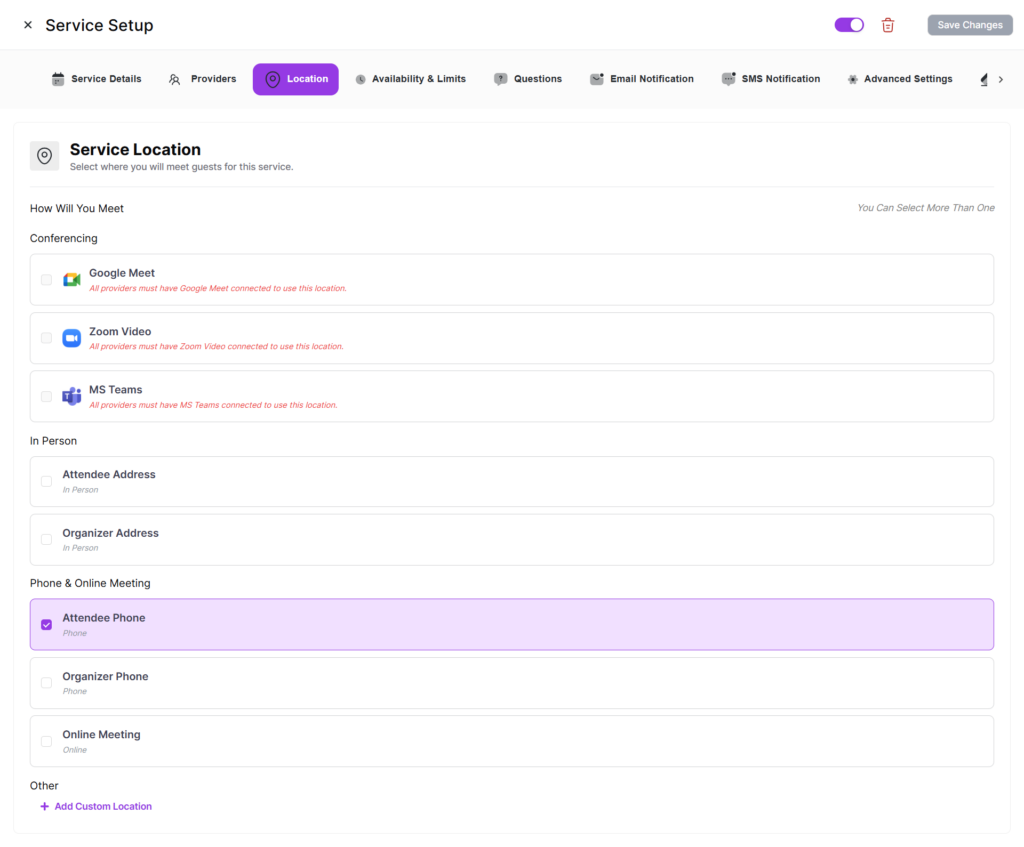Select the Organizer Phone location row
The width and height of the screenshot is (1024, 847).
tap(511, 683)
